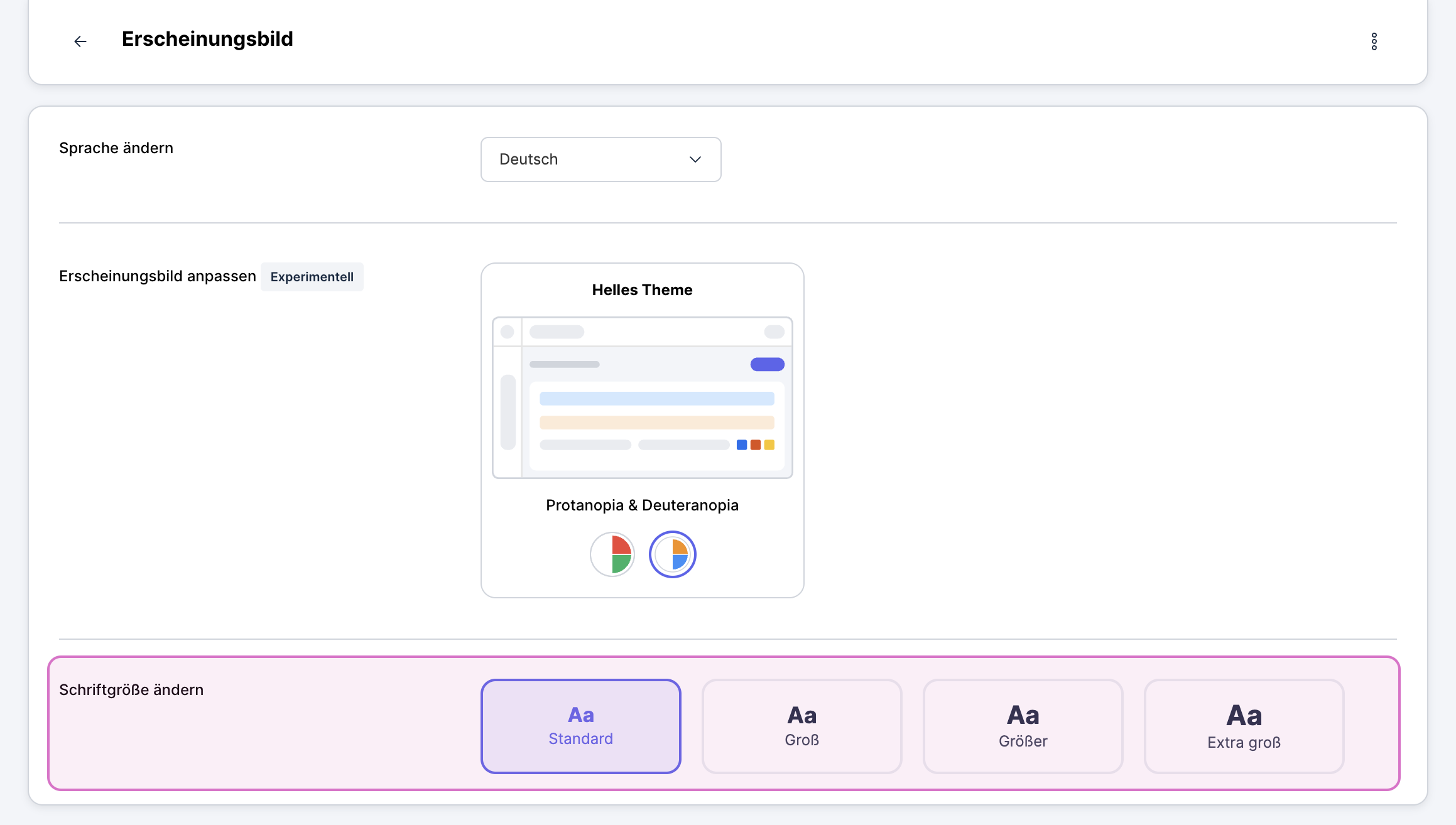Click the purple pill in theme preview
The height and width of the screenshot is (825, 1456).
[767, 364]
